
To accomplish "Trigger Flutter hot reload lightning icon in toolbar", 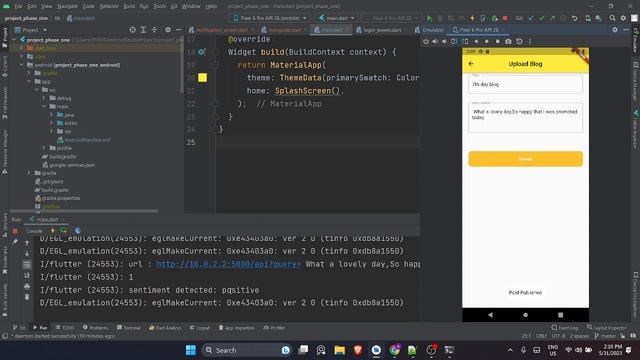I will tap(472, 18).
